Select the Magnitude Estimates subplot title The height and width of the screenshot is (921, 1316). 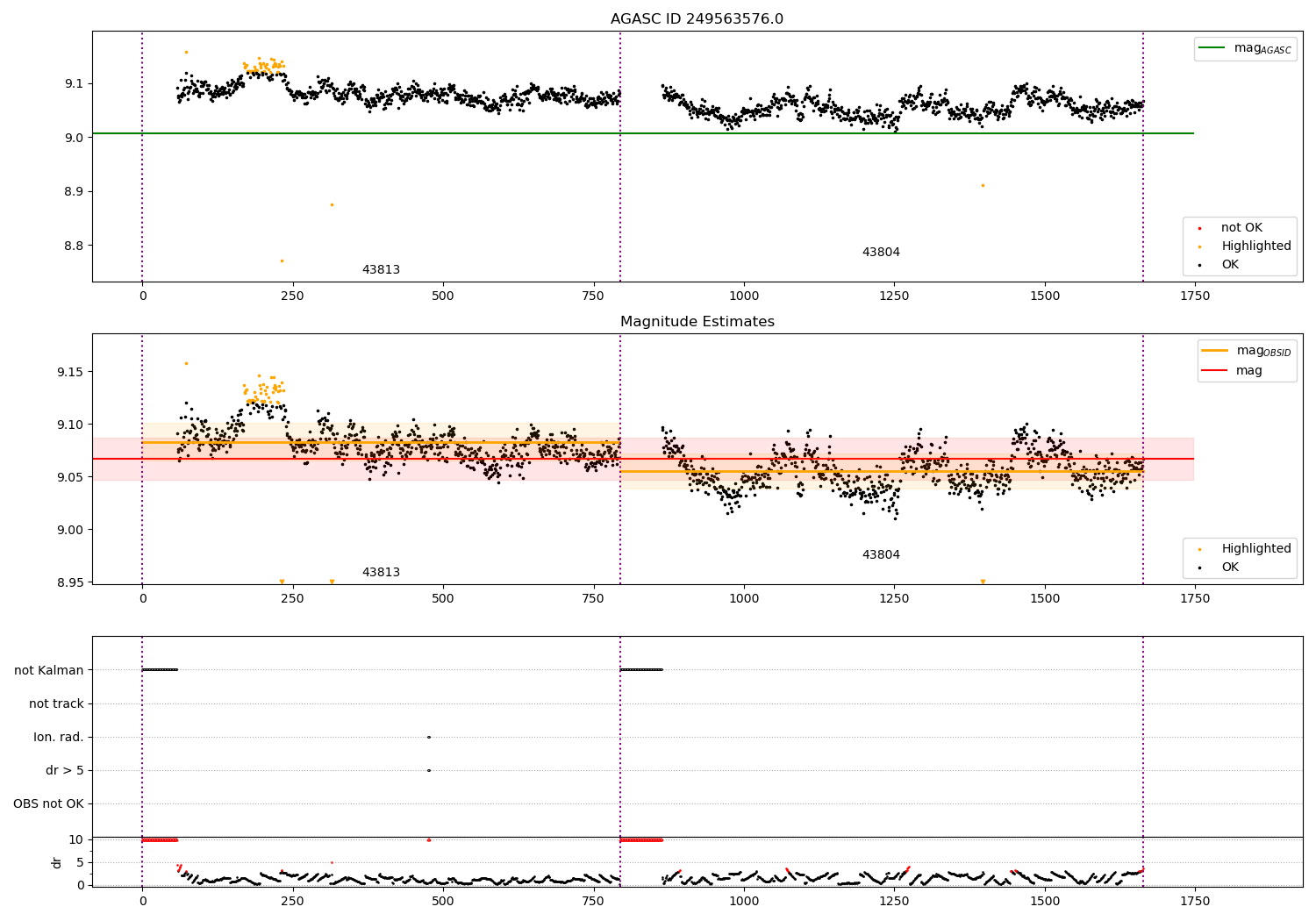697,322
